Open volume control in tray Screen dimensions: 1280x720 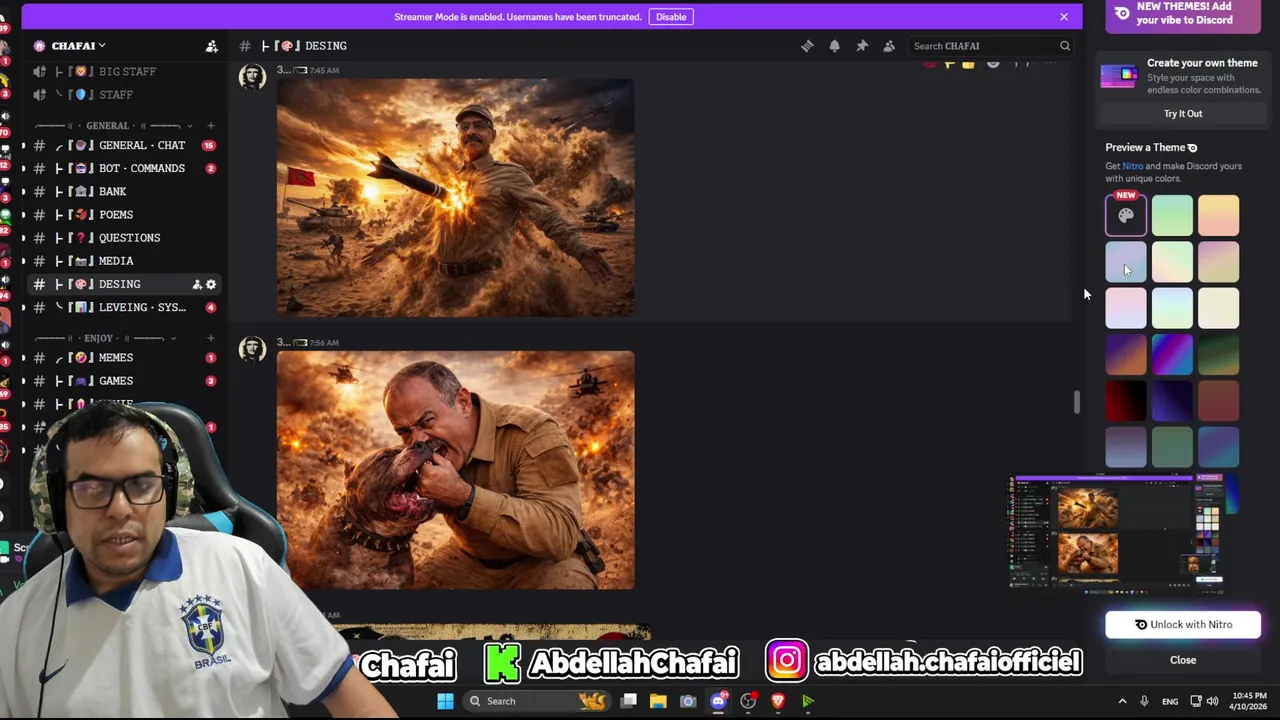click(x=1212, y=701)
